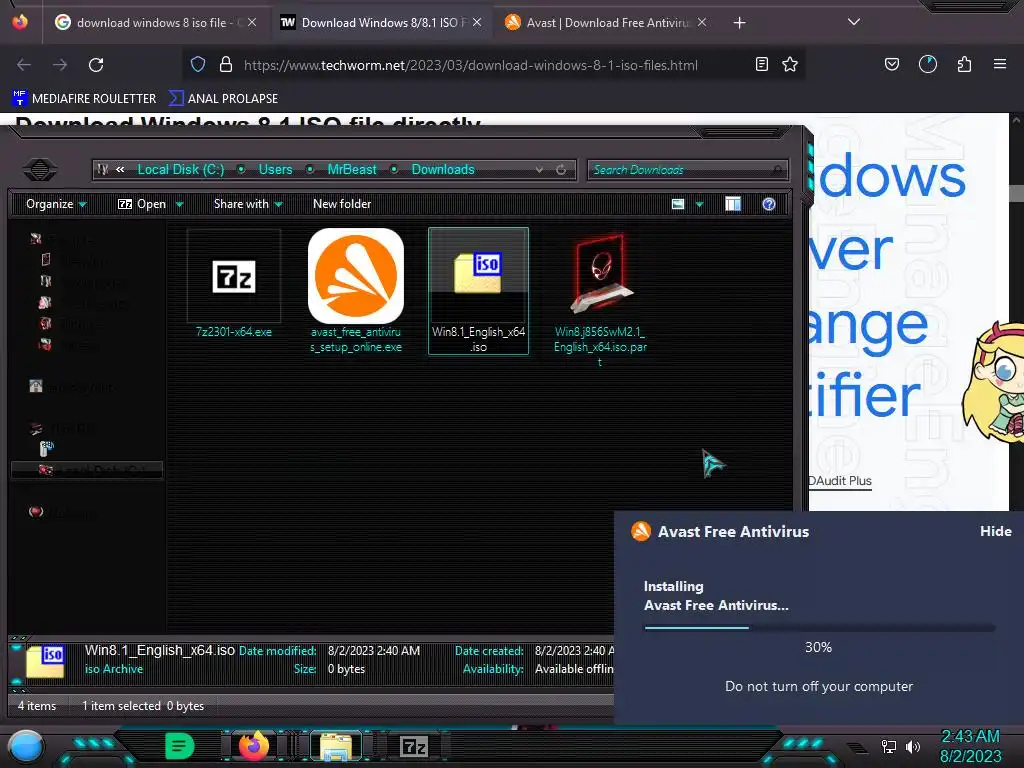Open a new browser tab with plus

(x=739, y=23)
